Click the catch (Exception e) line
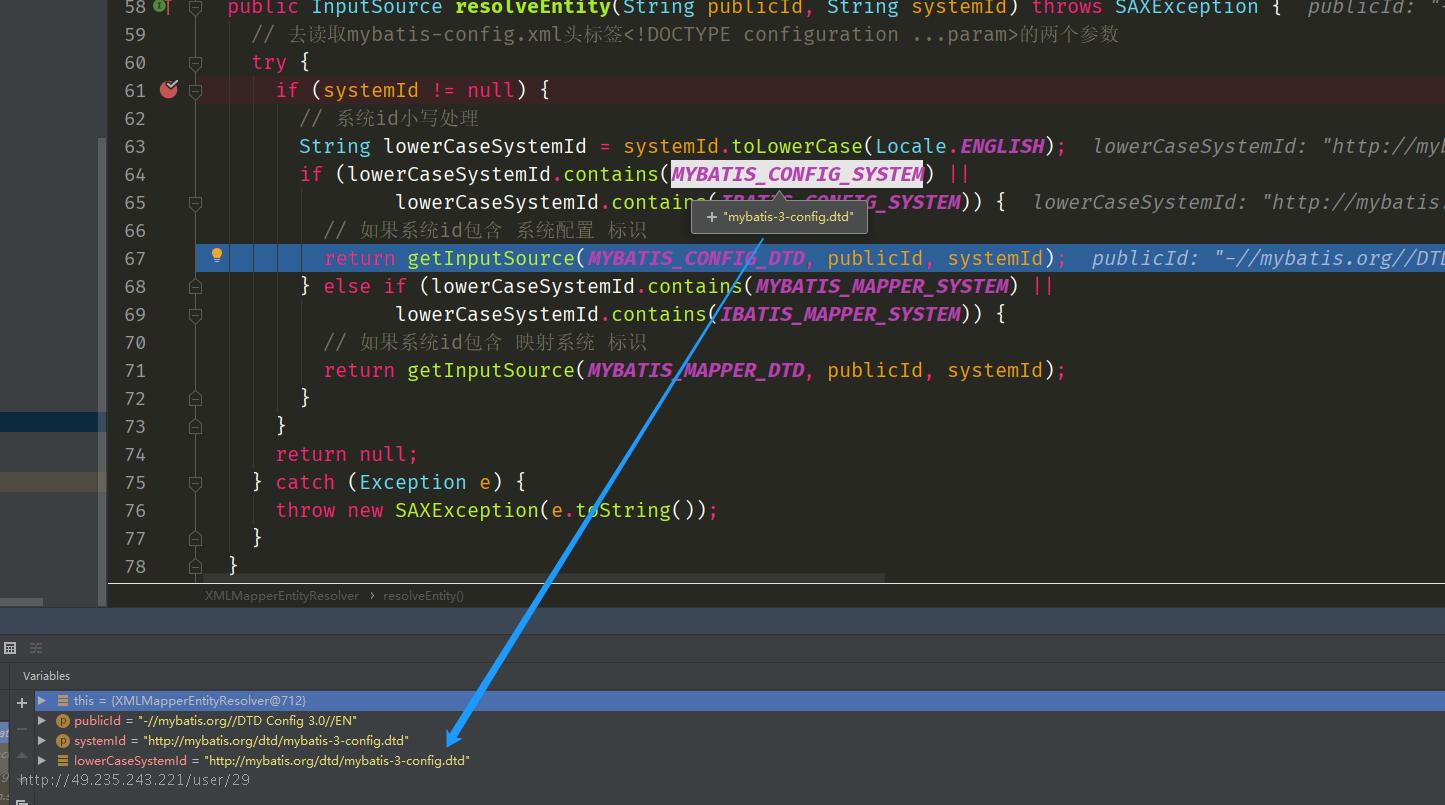Image resolution: width=1445 pixels, height=805 pixels. click(390, 482)
